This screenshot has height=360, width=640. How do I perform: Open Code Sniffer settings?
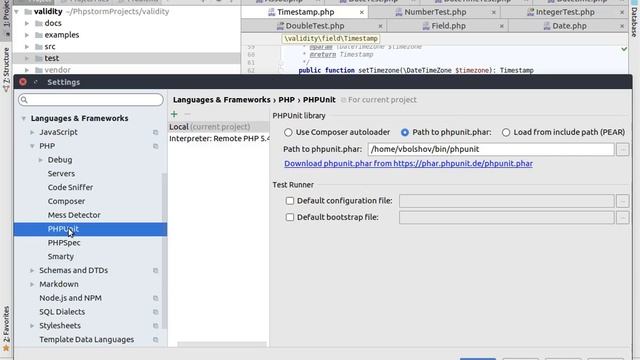click(x=70, y=187)
